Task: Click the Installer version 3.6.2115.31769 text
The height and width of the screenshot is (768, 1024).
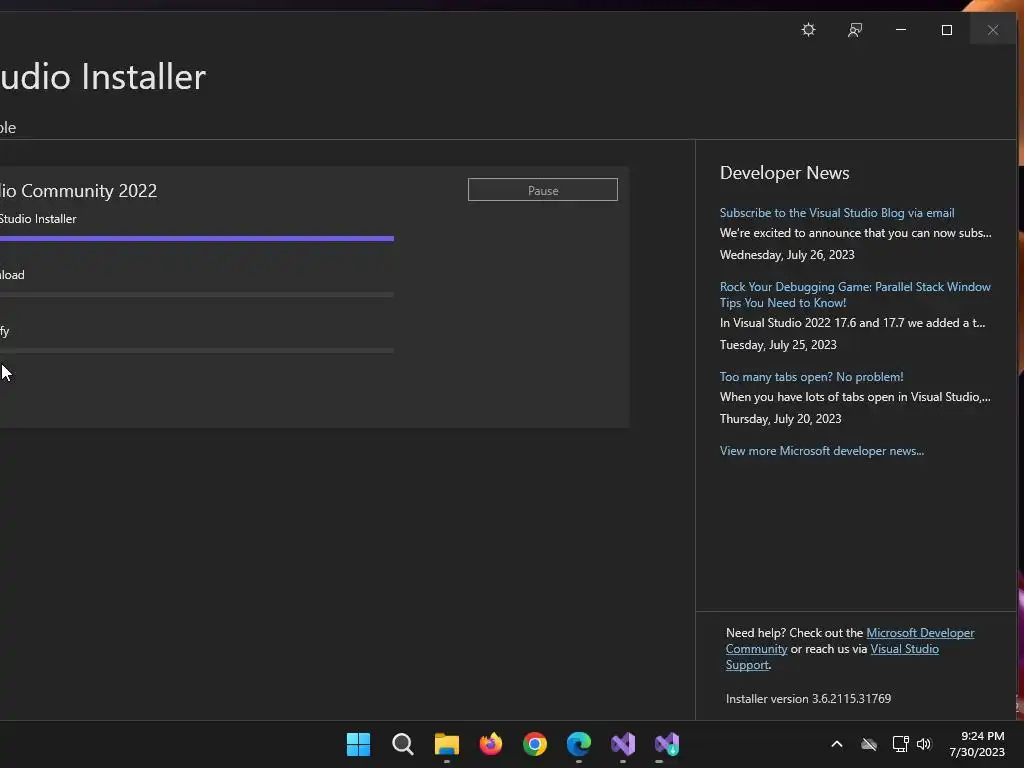Action: click(x=808, y=699)
